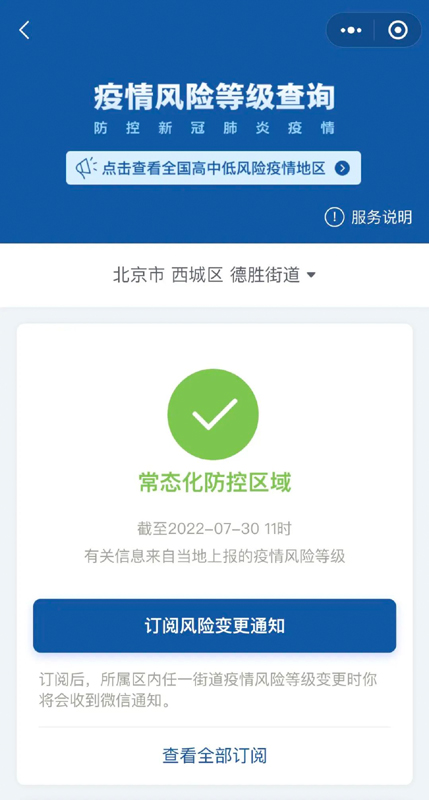Screen dimensions: 429x800
Task: Click 订阅风险变更通知 button
Action: [214, 626]
